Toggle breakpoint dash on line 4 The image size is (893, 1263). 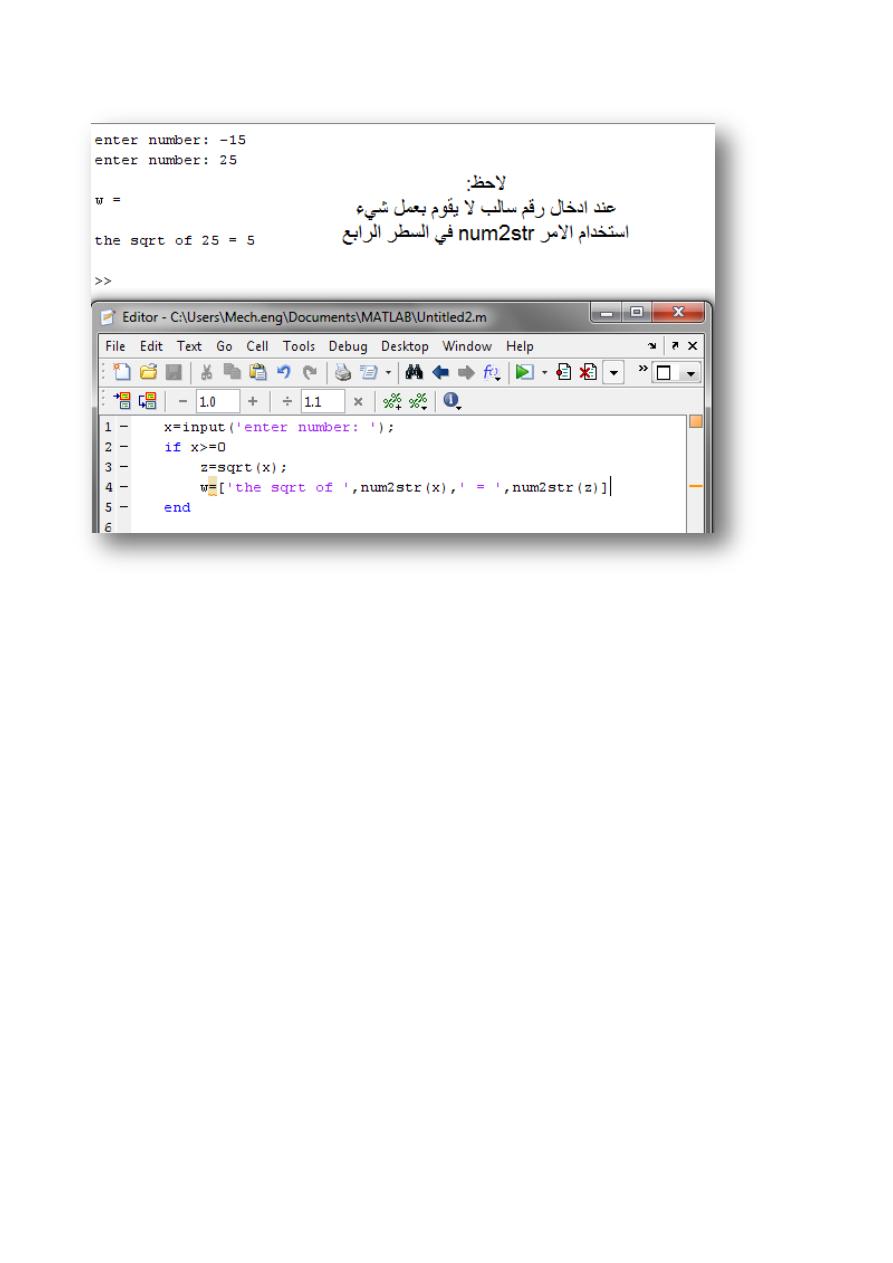pyautogui.click(x=122, y=487)
